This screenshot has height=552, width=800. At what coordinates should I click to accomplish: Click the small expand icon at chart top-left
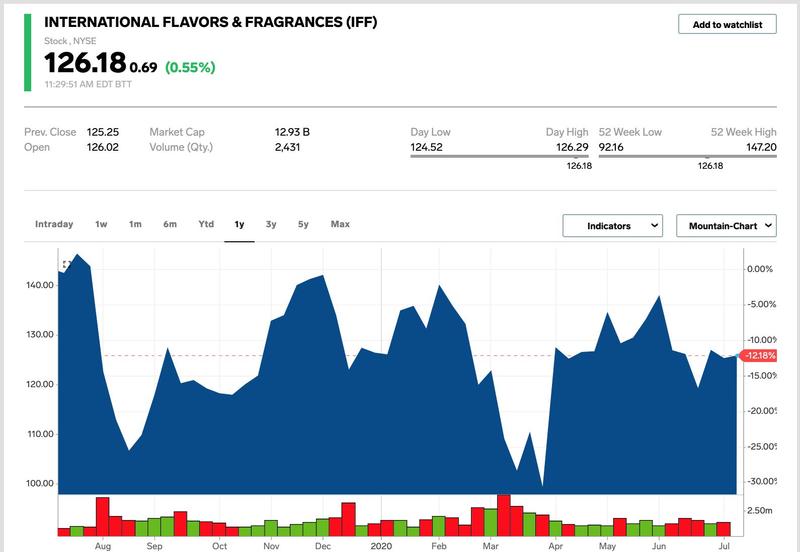tap(66, 264)
